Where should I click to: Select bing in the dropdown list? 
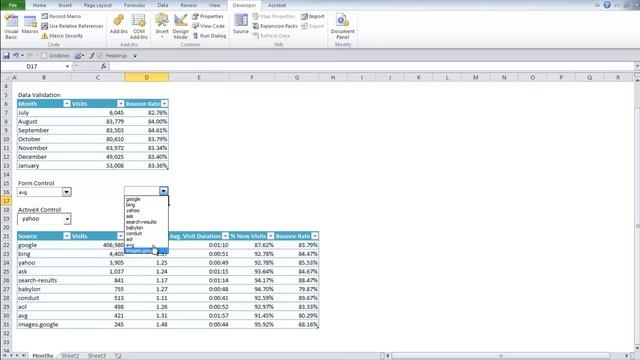(x=131, y=205)
